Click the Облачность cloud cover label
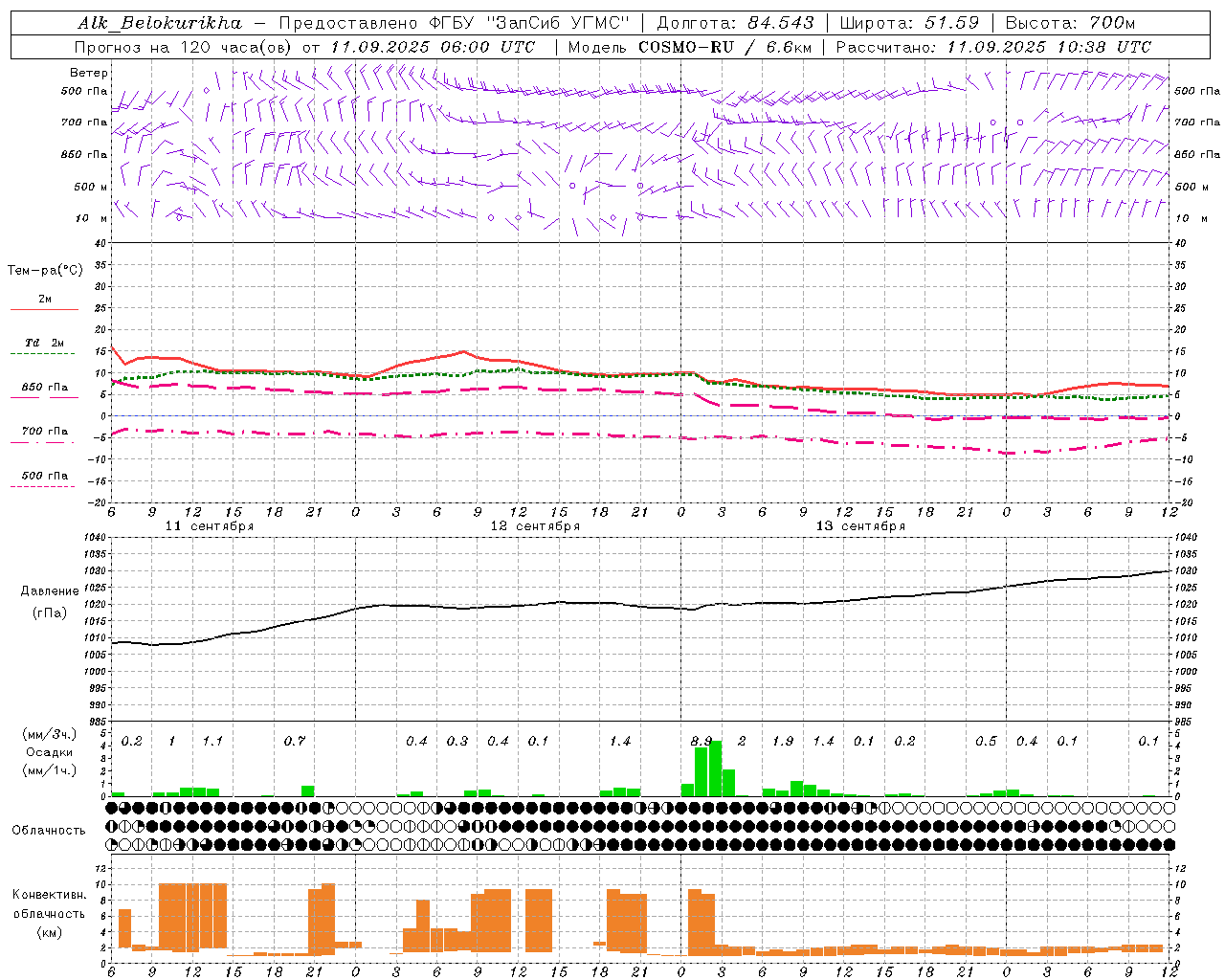 tap(49, 831)
